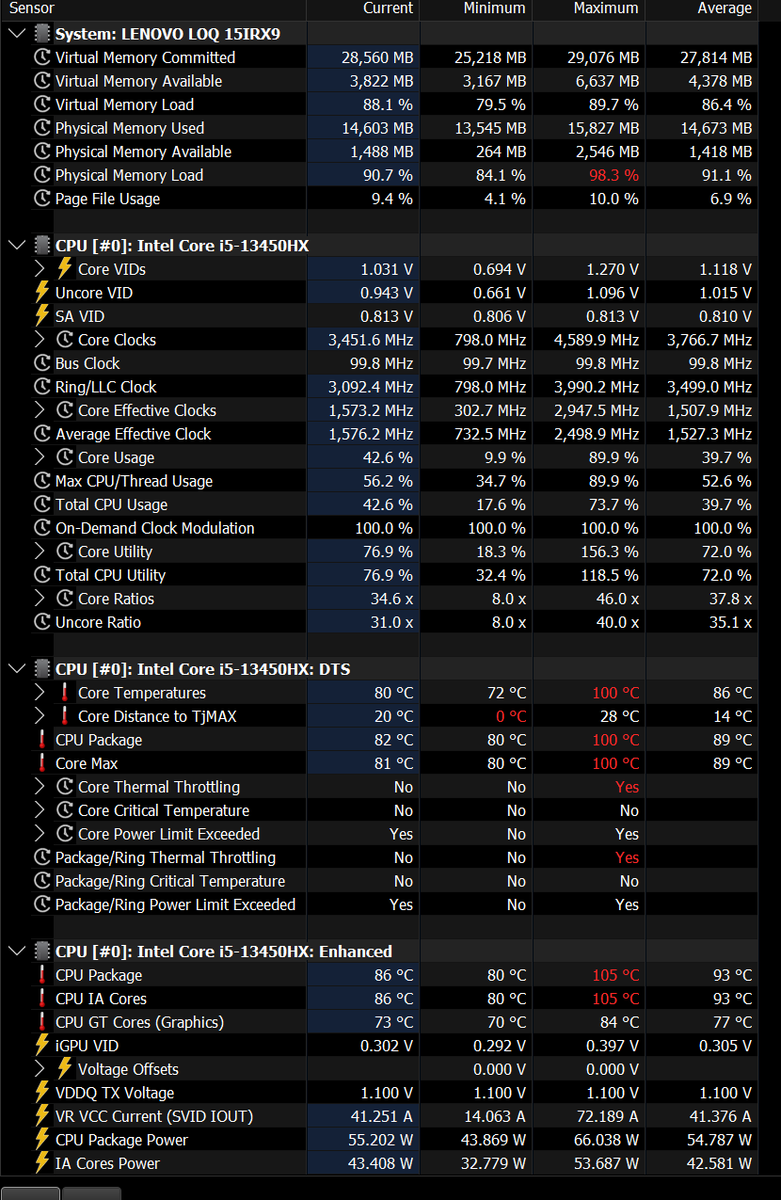
Task: Click the clock icon beside Virtual Memory Committed
Action: coord(42,58)
